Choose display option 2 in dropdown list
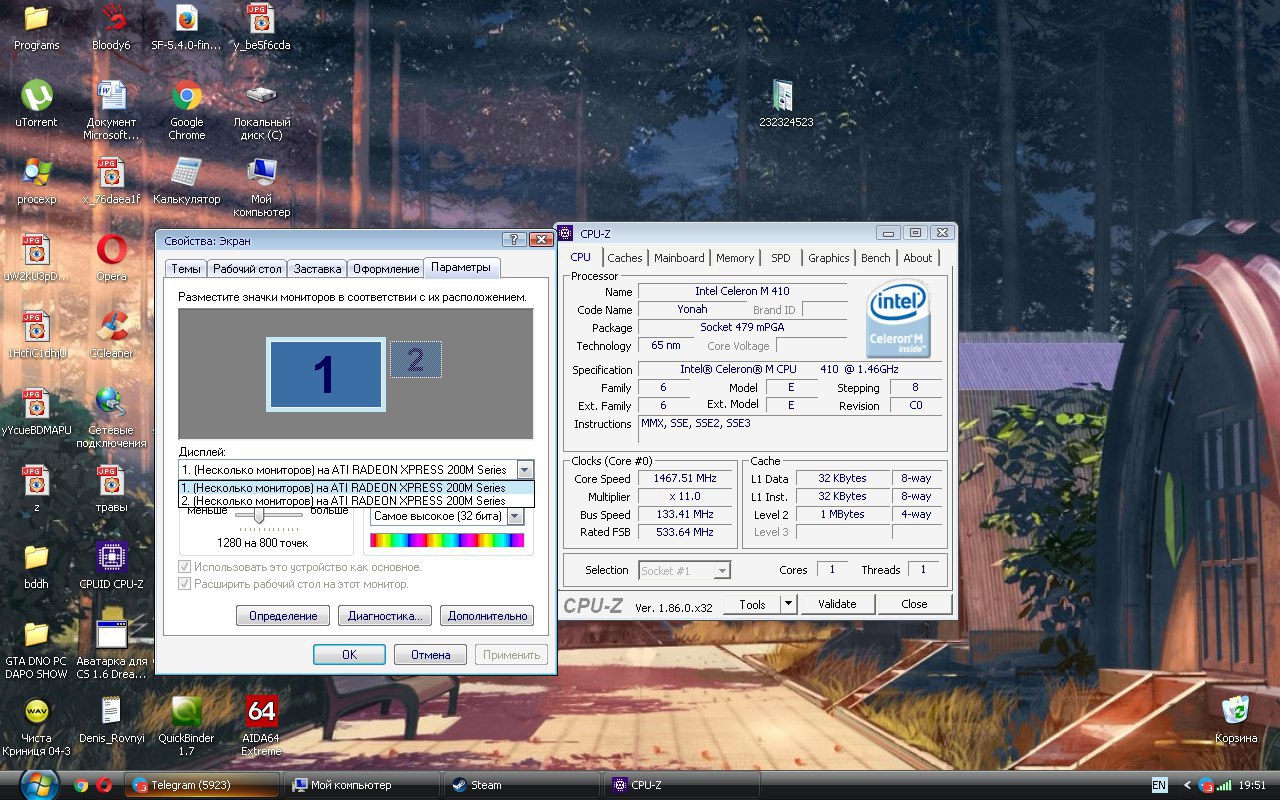 pyautogui.click(x=357, y=501)
